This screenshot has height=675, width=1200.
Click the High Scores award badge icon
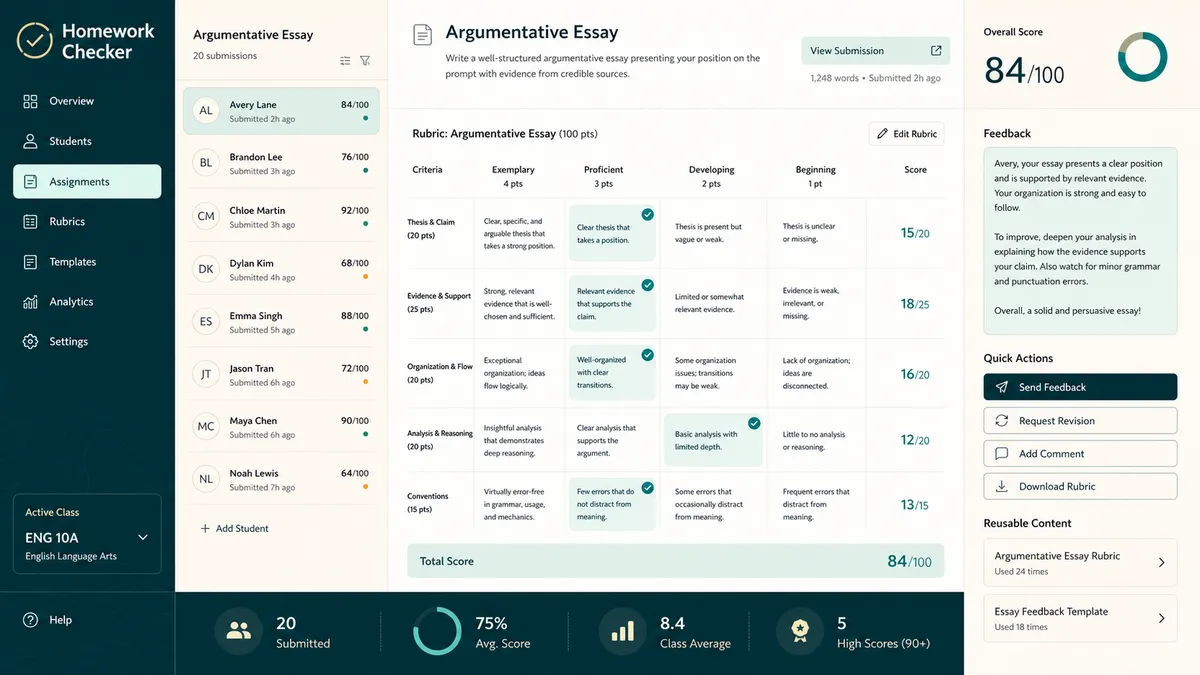point(800,631)
